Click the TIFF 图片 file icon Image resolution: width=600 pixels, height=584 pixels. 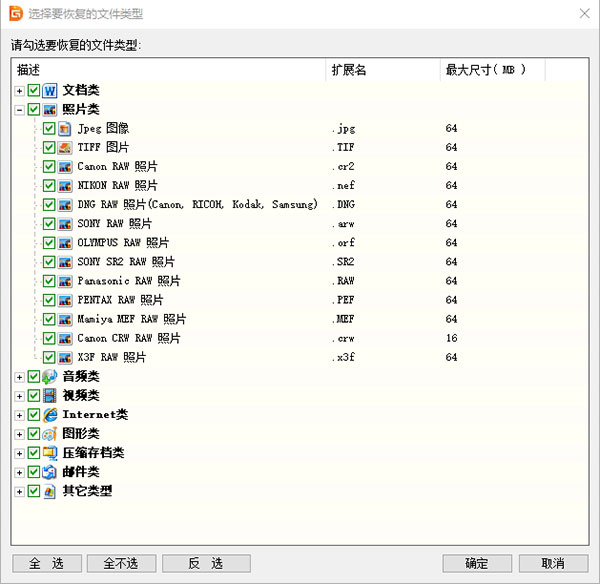click(65, 148)
